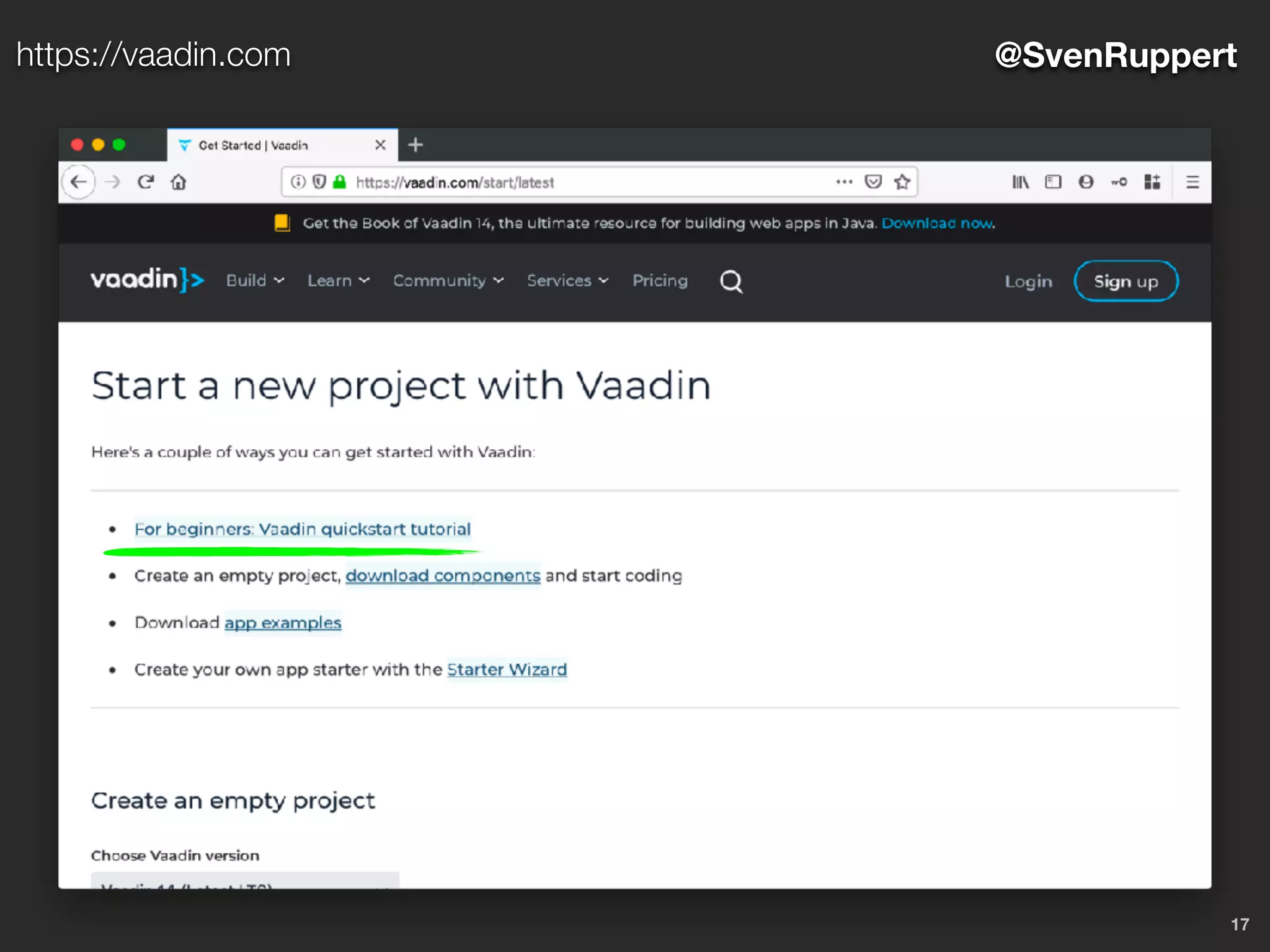Reload the page with the refresh icon

(146, 182)
